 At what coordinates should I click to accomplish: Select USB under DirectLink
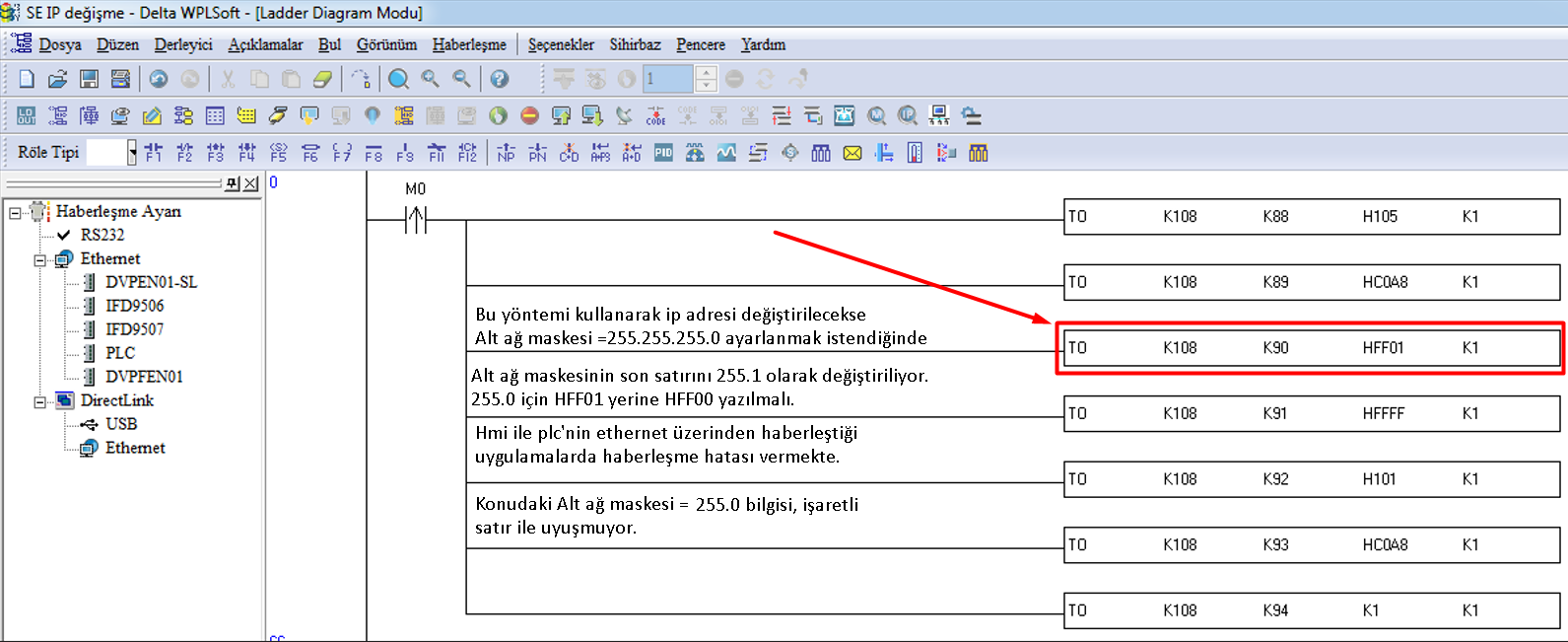pos(121,424)
